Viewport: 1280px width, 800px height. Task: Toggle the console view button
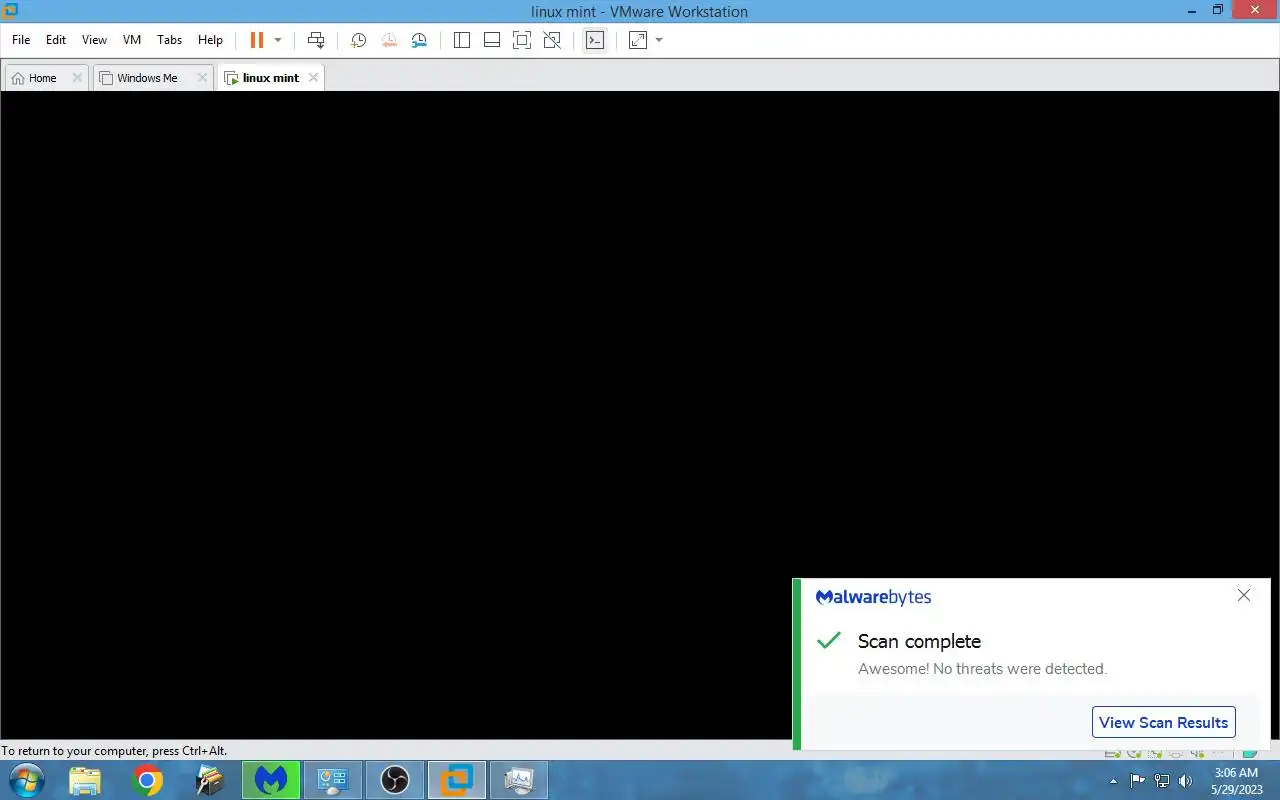click(x=595, y=40)
